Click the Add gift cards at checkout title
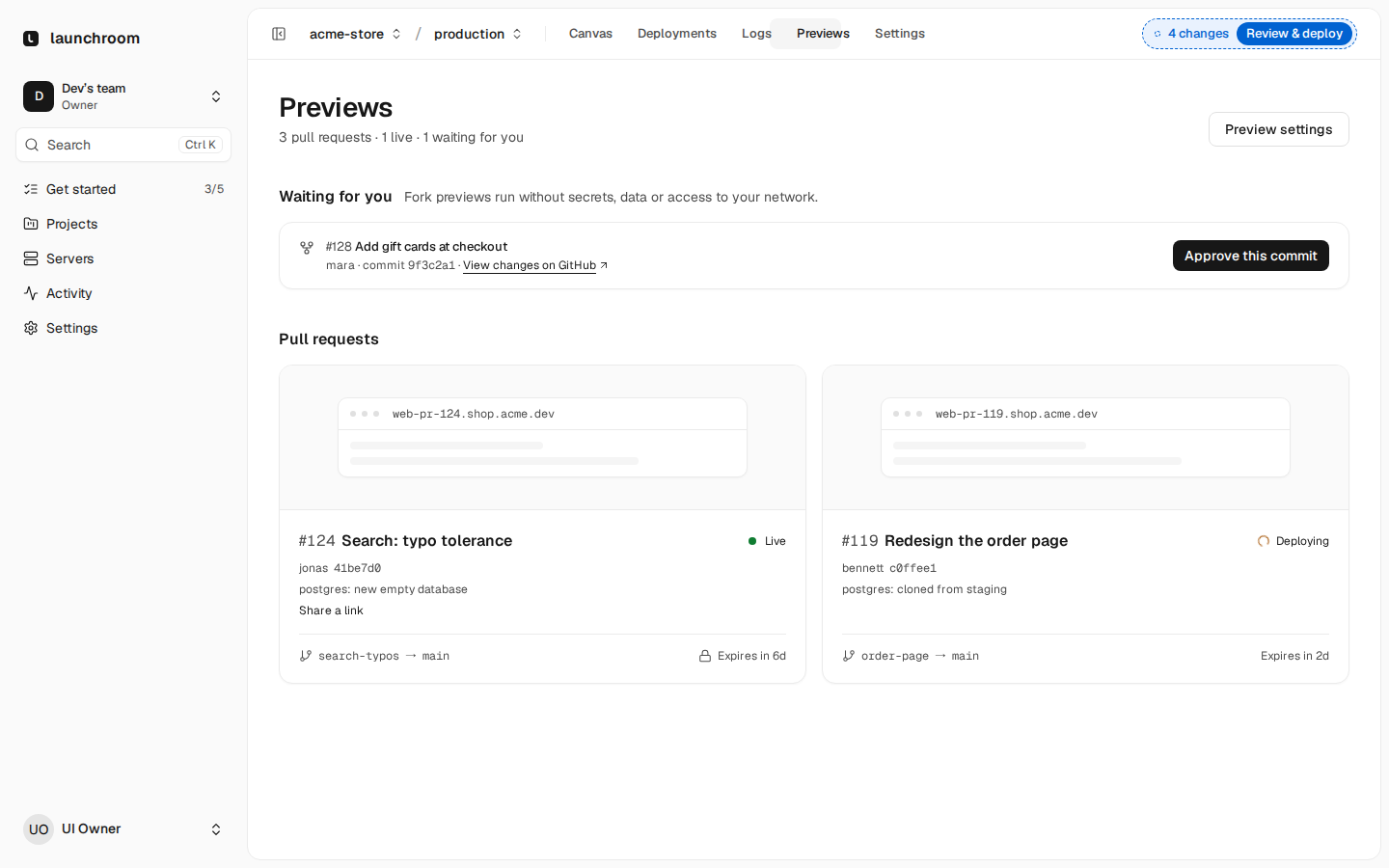This screenshot has width=1389, height=868. (431, 247)
